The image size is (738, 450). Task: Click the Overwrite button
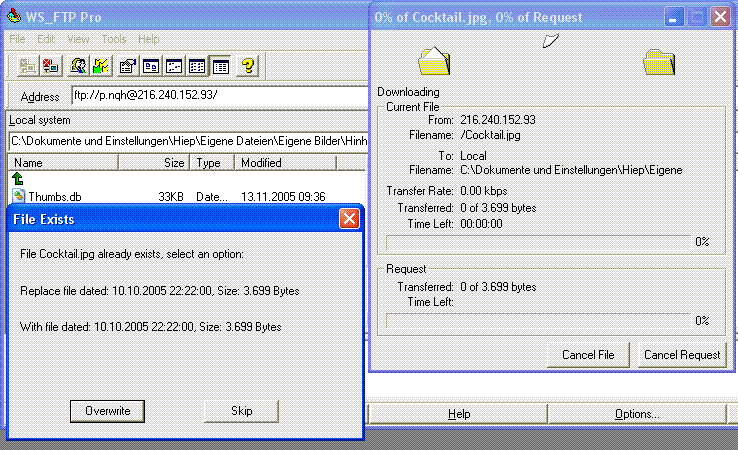coord(107,411)
